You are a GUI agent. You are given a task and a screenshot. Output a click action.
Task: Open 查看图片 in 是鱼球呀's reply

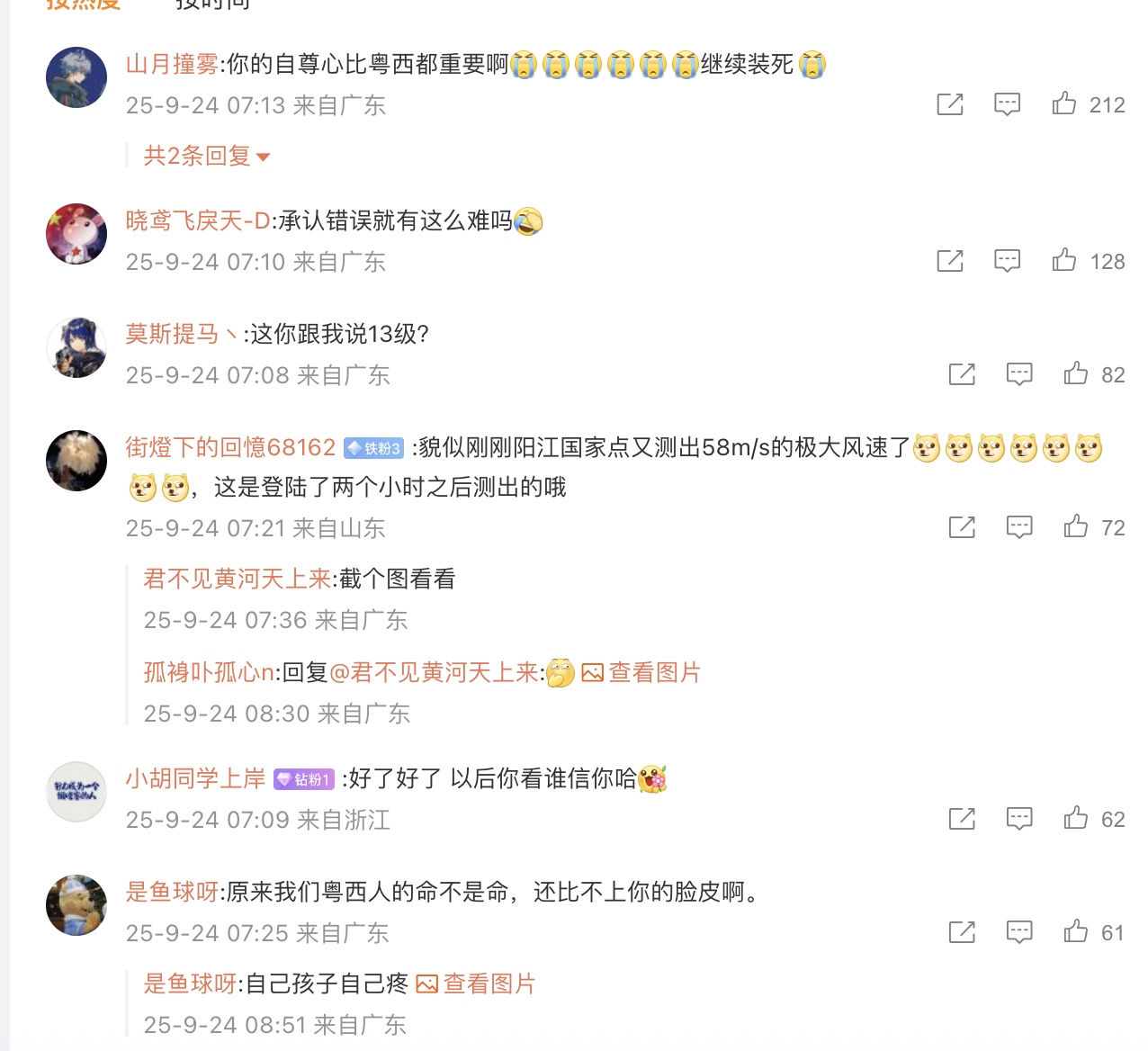476,984
